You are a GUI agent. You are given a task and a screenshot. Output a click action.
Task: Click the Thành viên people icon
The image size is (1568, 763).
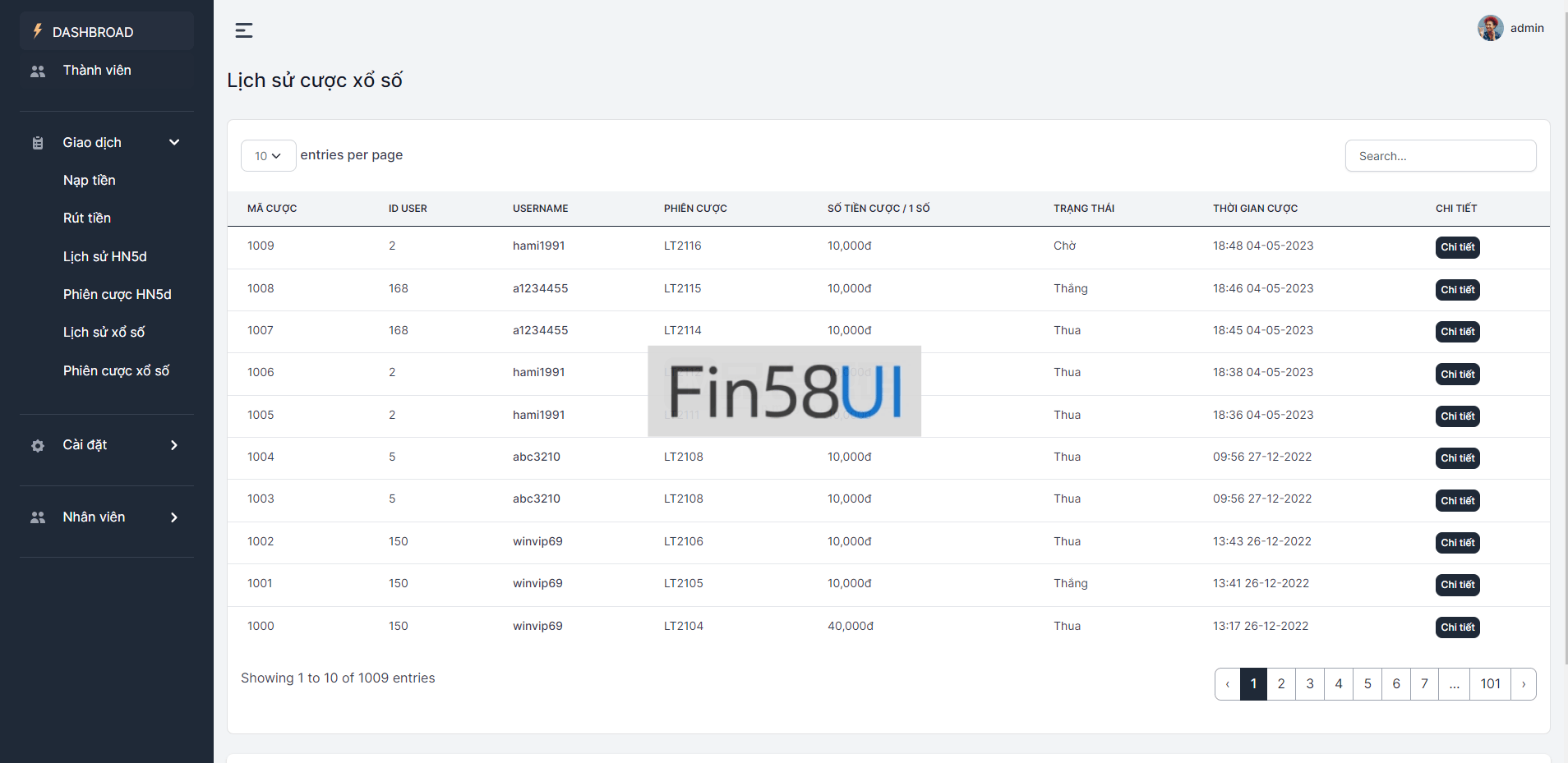(38, 71)
